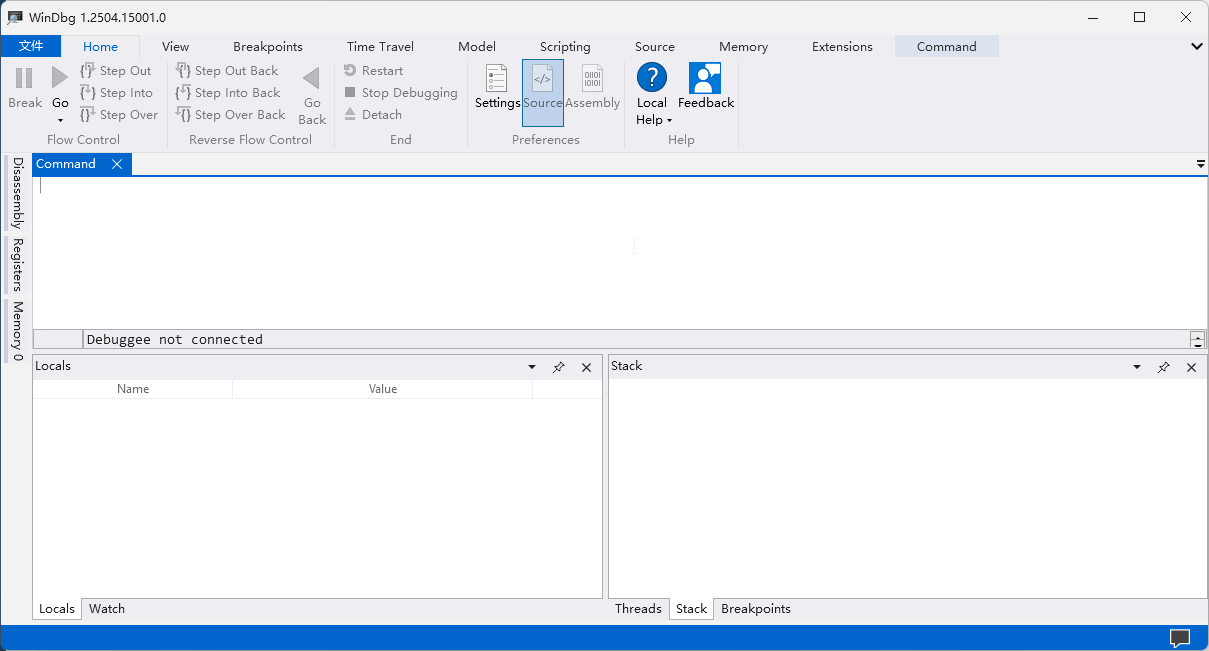Open the Source ribbon tab
Image resolution: width=1209 pixels, height=651 pixels.
click(655, 46)
